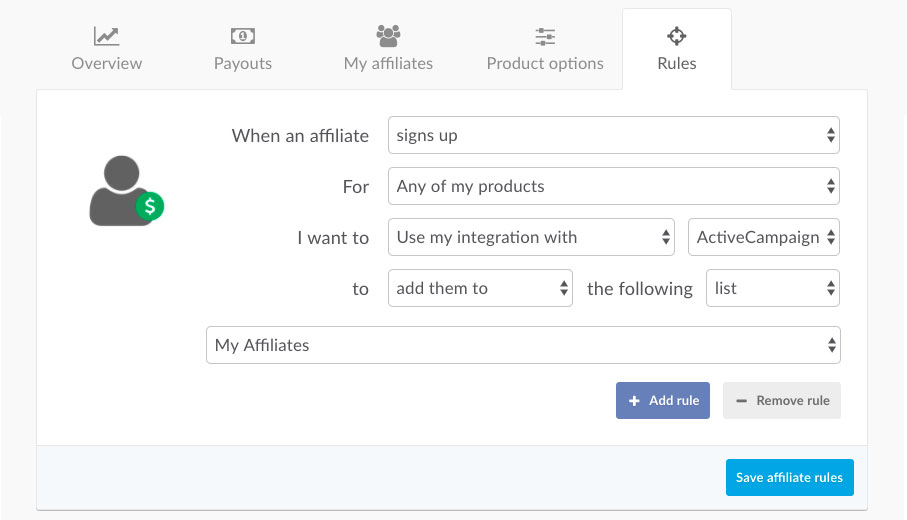The height and width of the screenshot is (520, 907).
Task: Open the Product options tab label
Action: coord(545,64)
